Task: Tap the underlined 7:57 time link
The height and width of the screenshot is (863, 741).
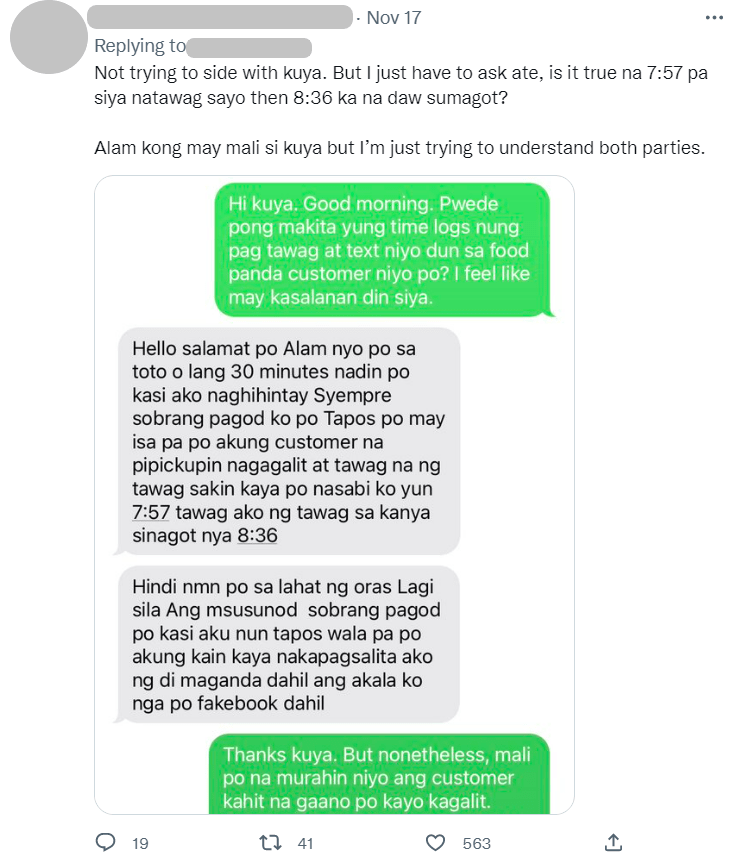Action: (150, 512)
